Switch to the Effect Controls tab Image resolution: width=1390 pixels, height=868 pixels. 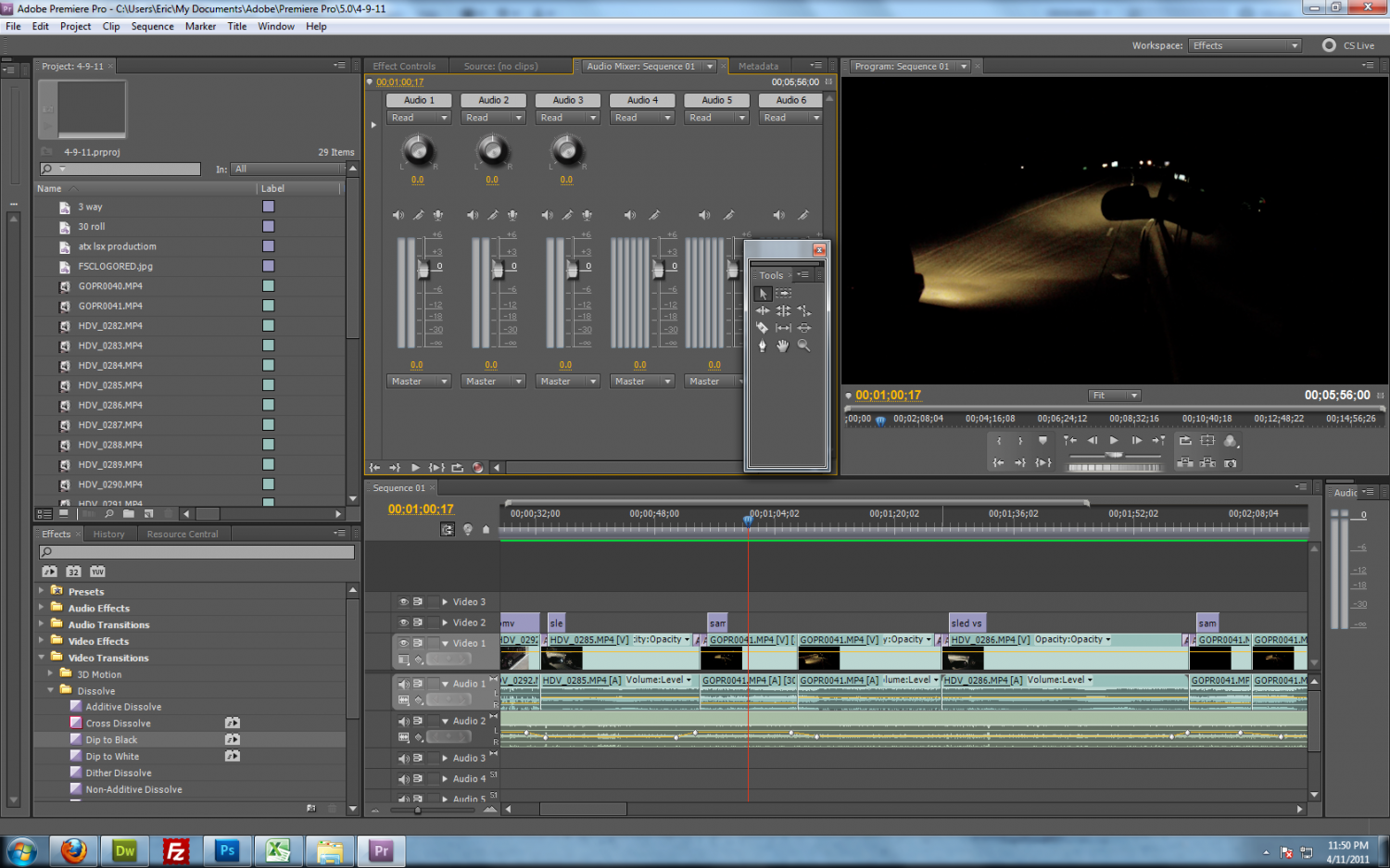coord(404,67)
